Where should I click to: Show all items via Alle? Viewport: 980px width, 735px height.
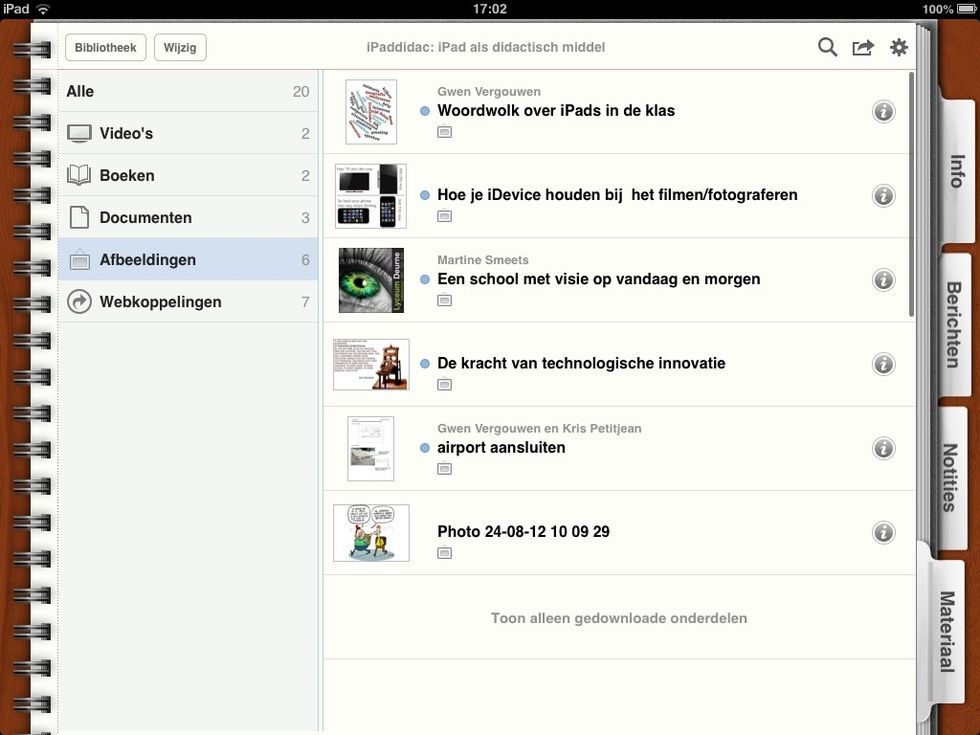point(188,91)
